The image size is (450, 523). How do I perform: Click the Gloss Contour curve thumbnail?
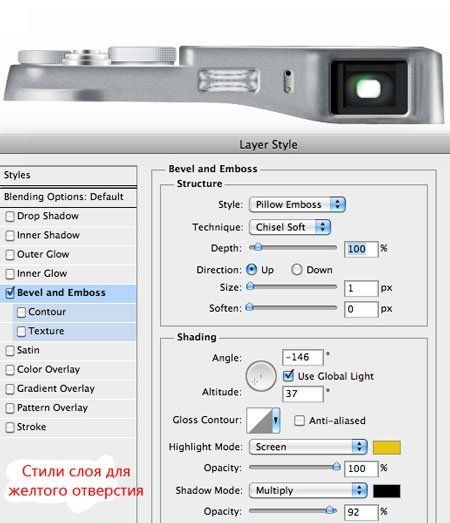point(260,420)
